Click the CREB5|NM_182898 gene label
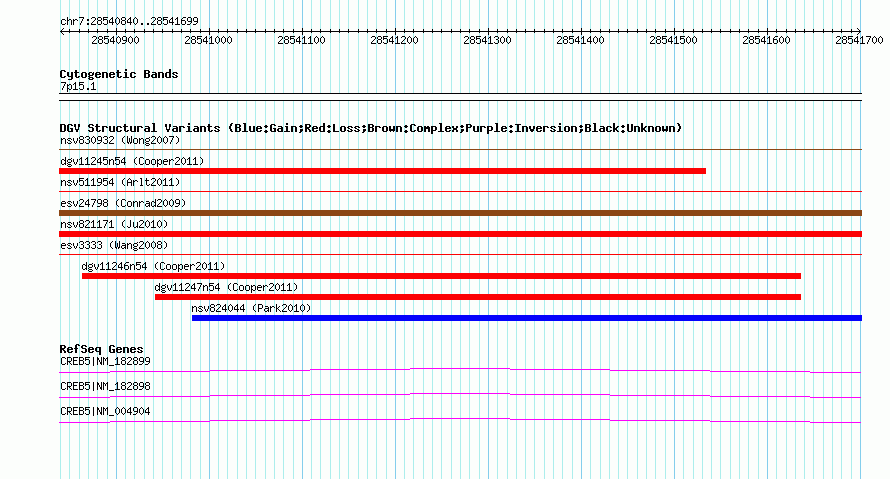Image resolution: width=890 pixels, height=479 pixels. [x=105, y=386]
